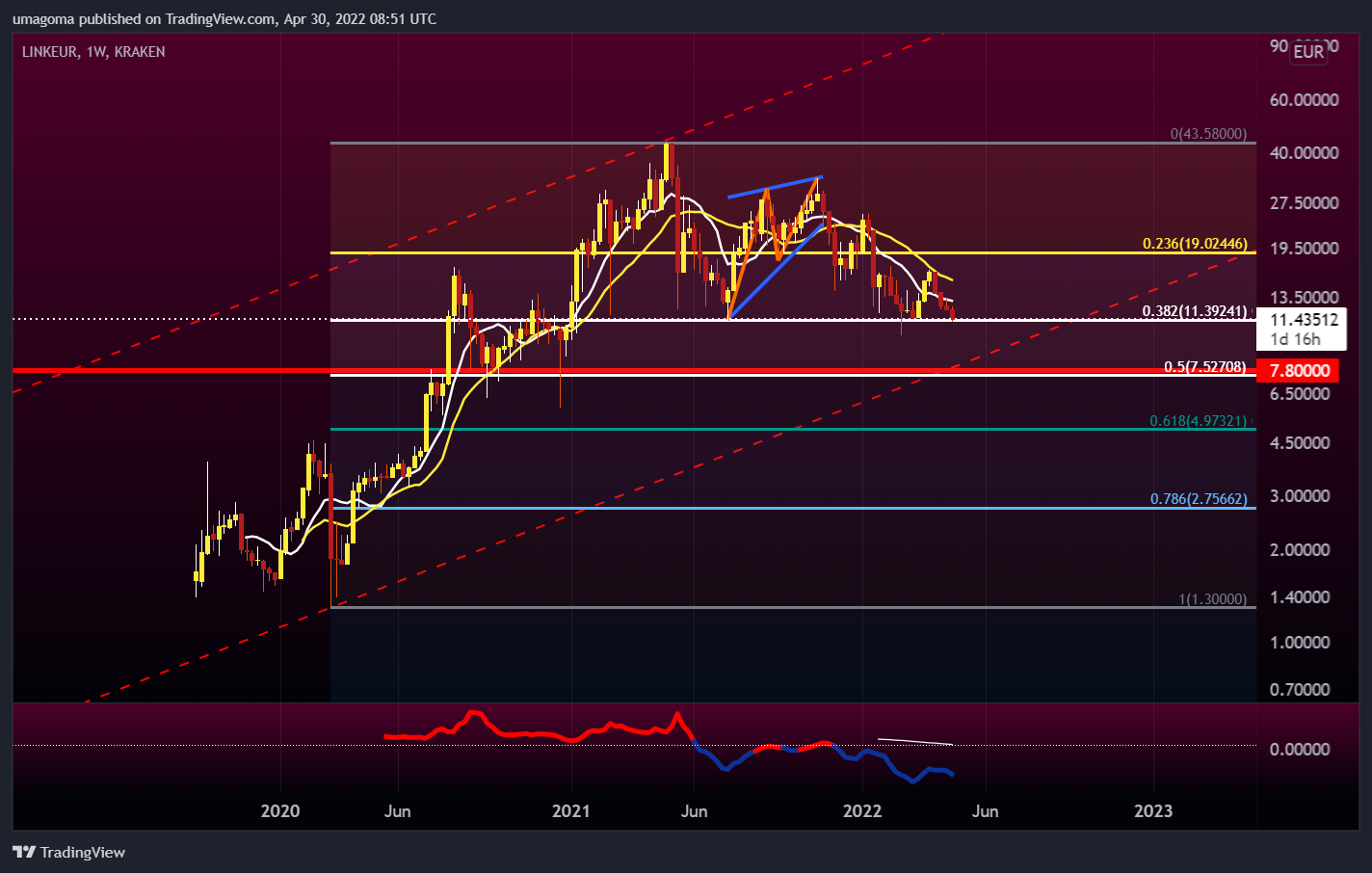
Task: Click the Jun label between 2022 and 2023
Action: 986,811
